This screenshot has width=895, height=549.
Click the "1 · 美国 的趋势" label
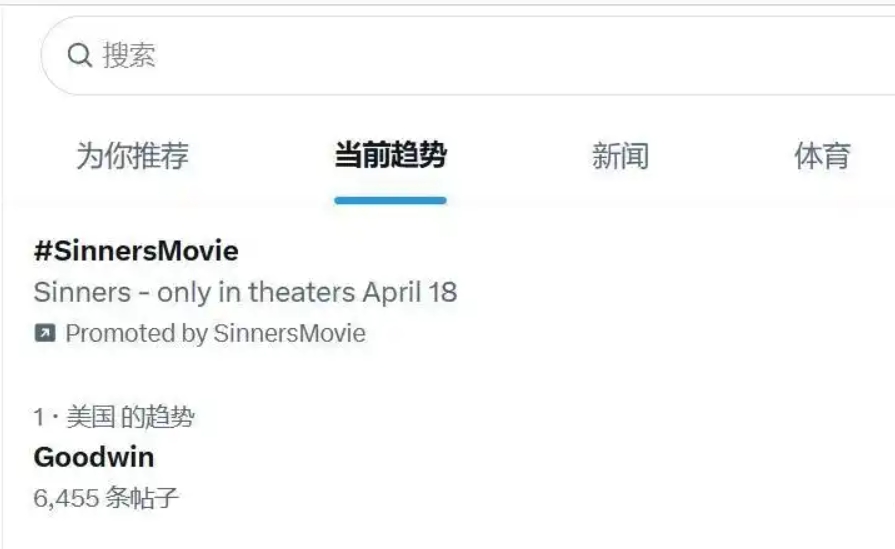(x=114, y=417)
